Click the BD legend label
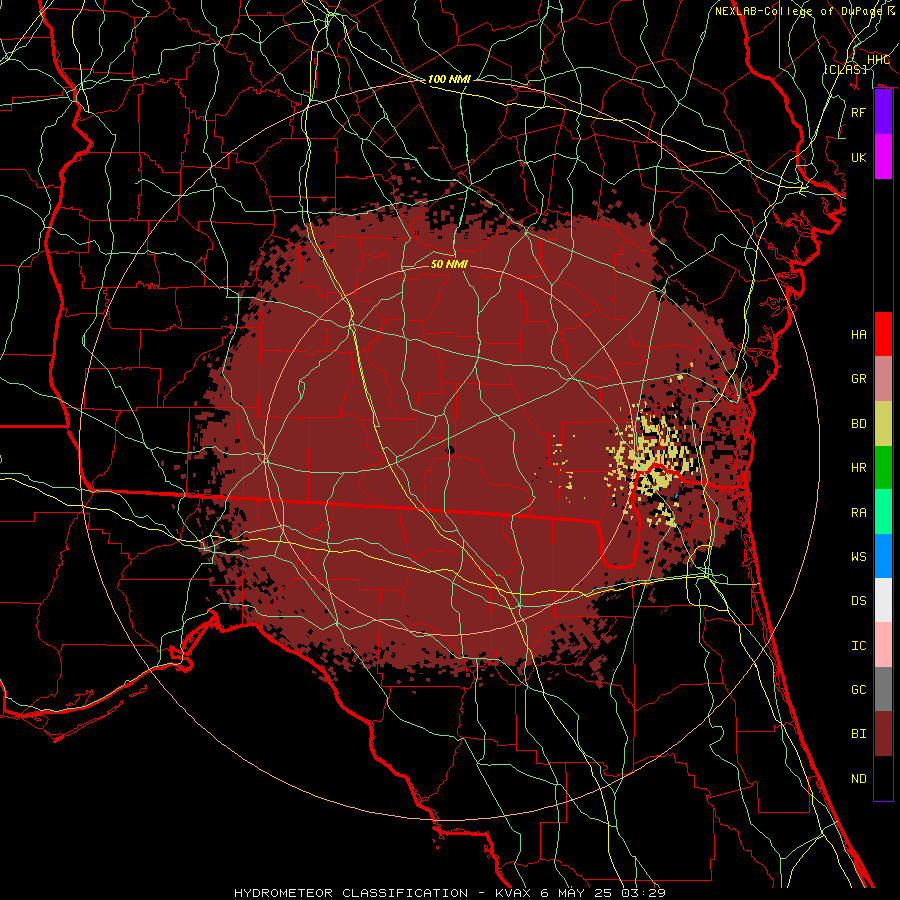 [859, 424]
